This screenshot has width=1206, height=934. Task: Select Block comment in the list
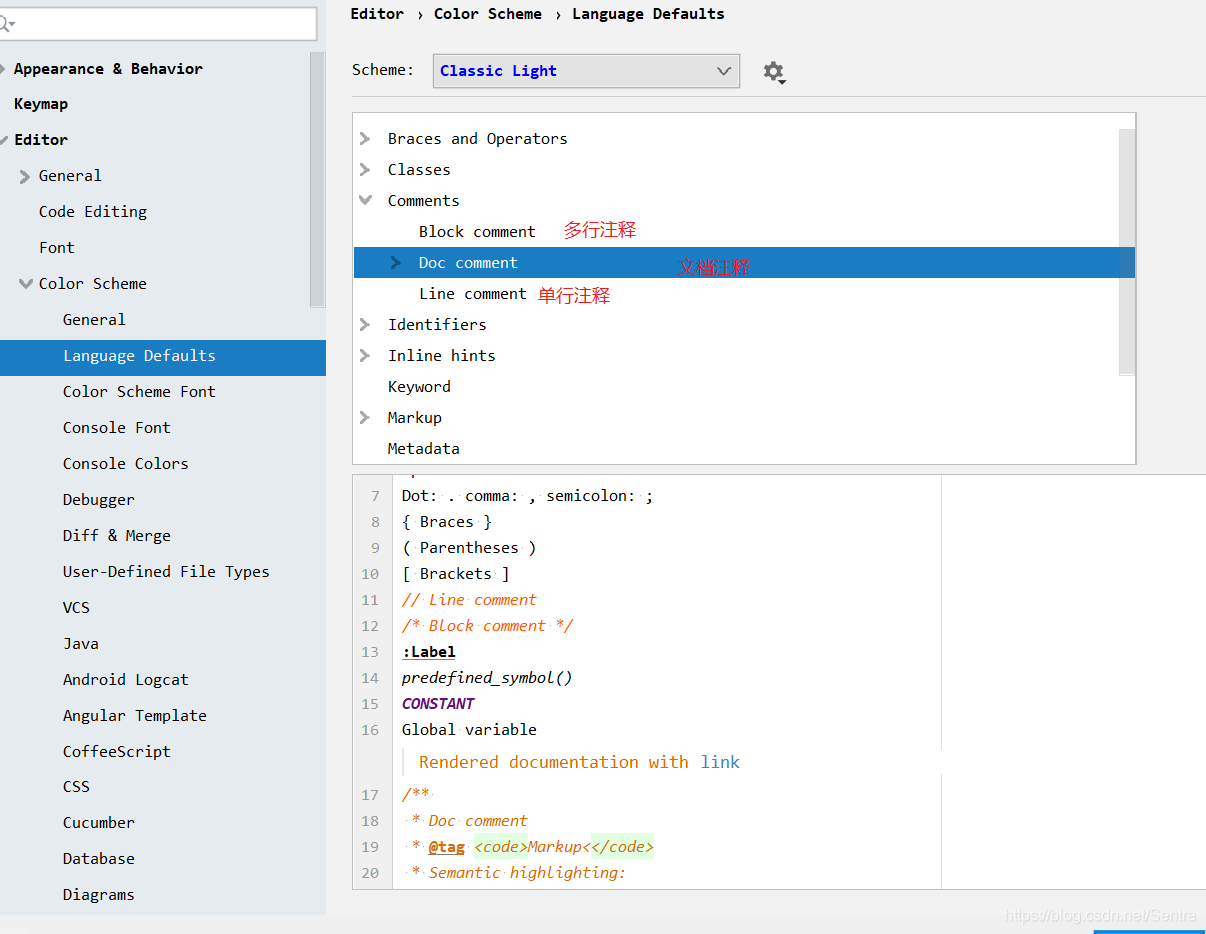point(477,231)
